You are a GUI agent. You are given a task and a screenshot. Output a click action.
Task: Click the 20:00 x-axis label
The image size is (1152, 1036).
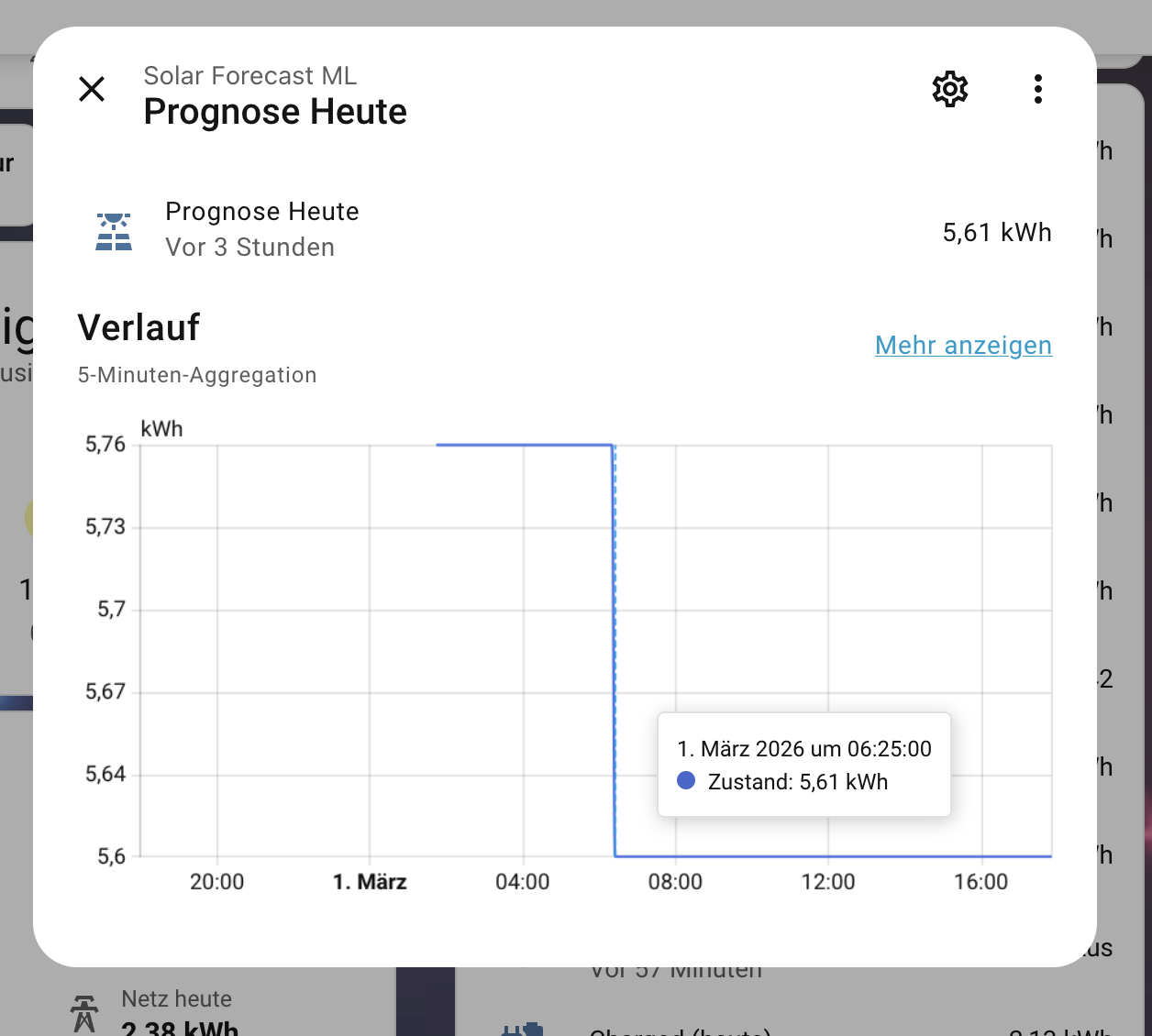(x=216, y=882)
